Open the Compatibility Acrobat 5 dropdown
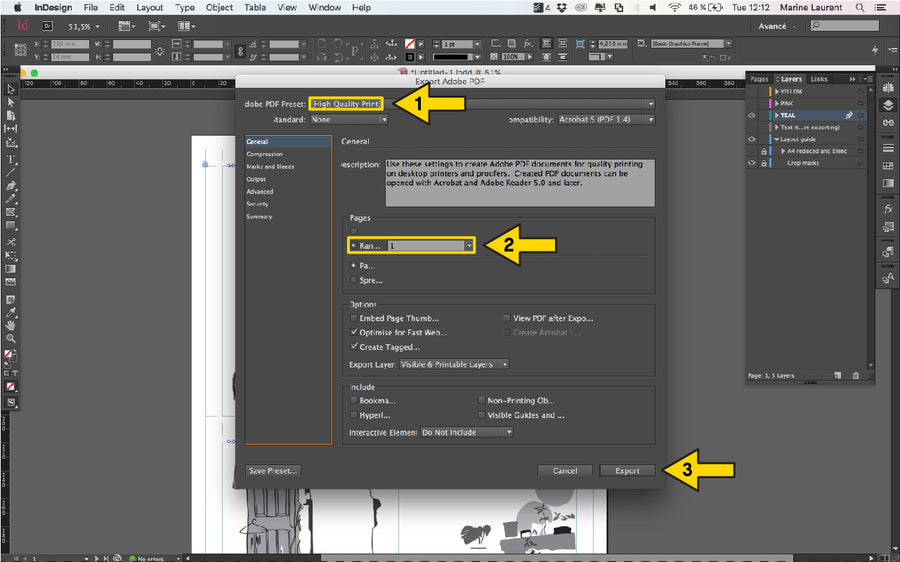The height and width of the screenshot is (562, 900). pos(606,119)
